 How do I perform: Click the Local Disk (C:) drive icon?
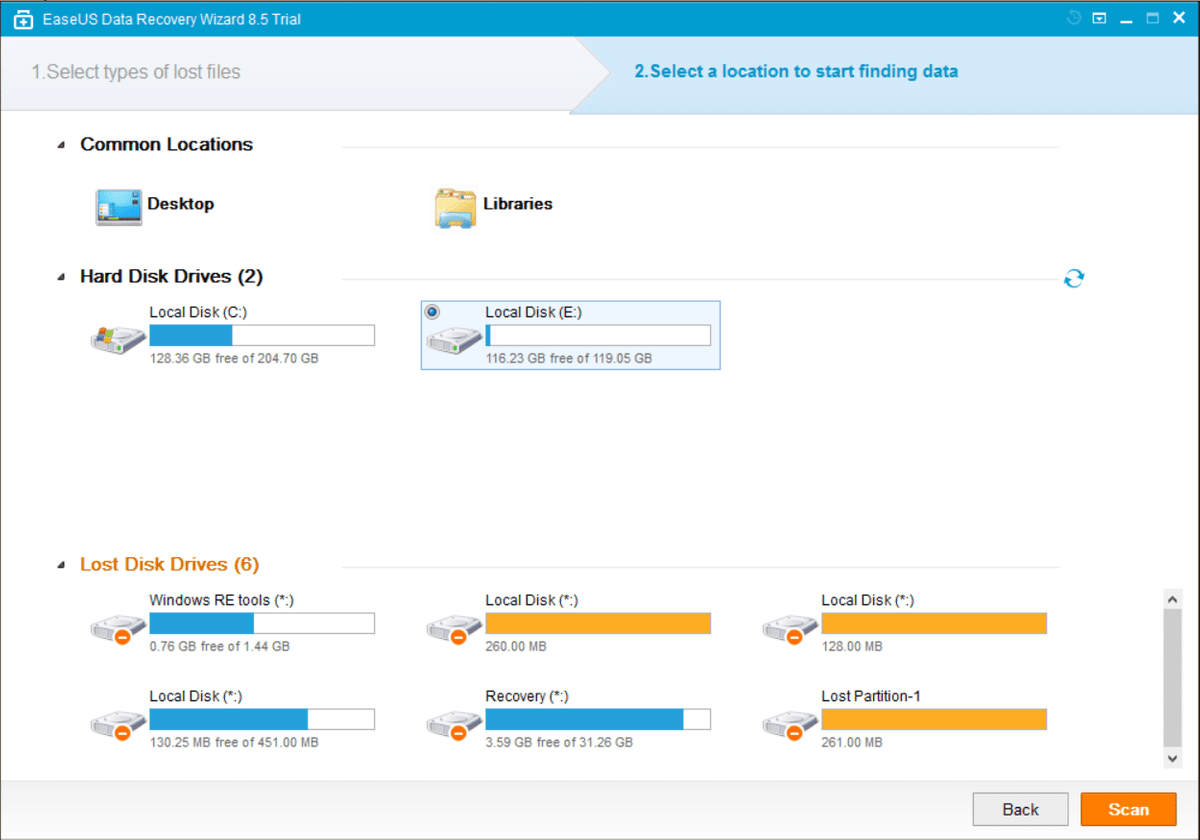tap(118, 338)
